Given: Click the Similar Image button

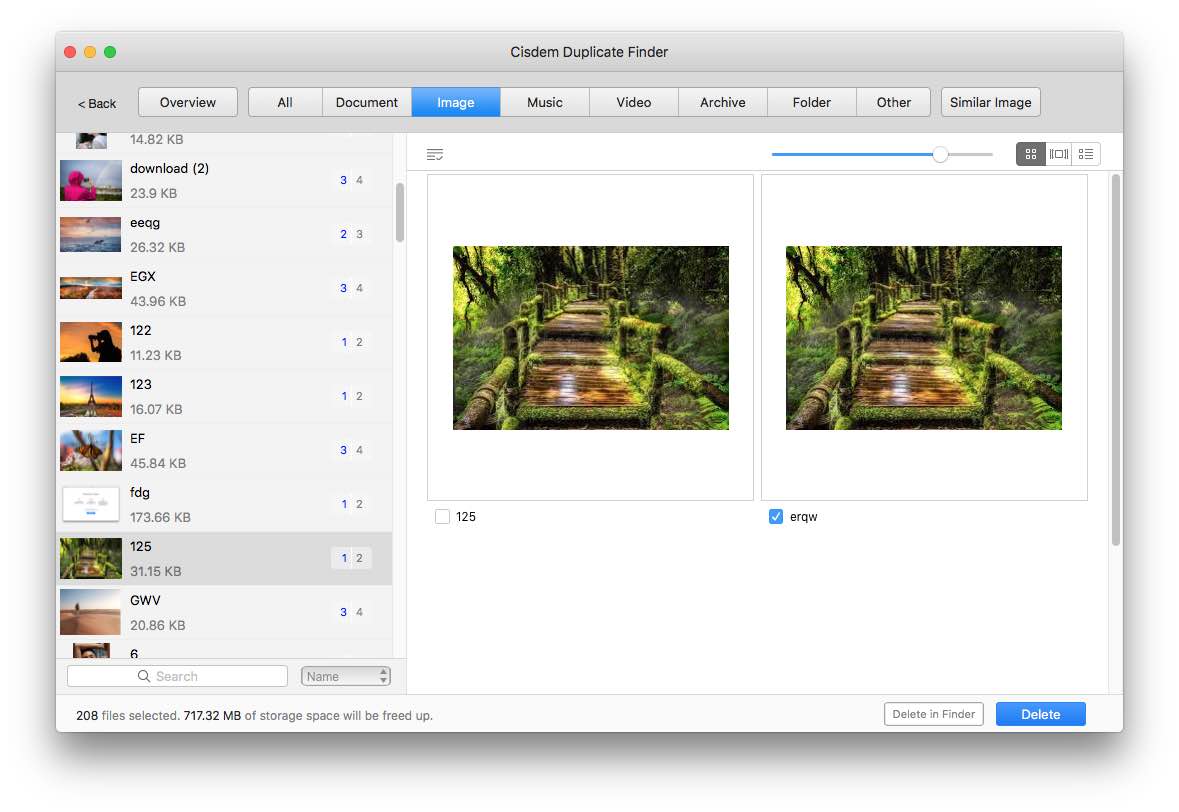Looking at the screenshot, I should [990, 102].
